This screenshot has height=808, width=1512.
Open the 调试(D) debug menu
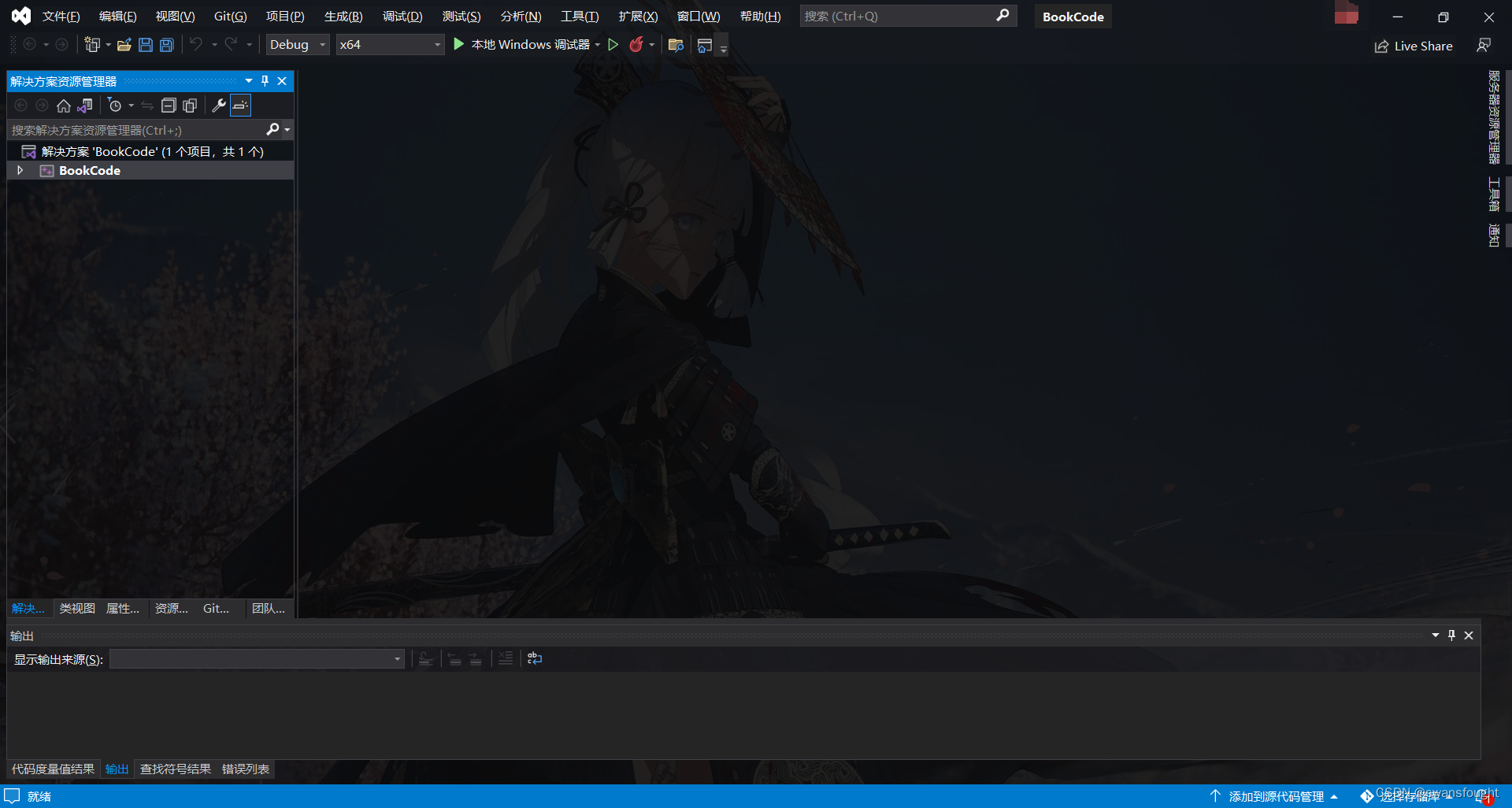pyautogui.click(x=402, y=17)
